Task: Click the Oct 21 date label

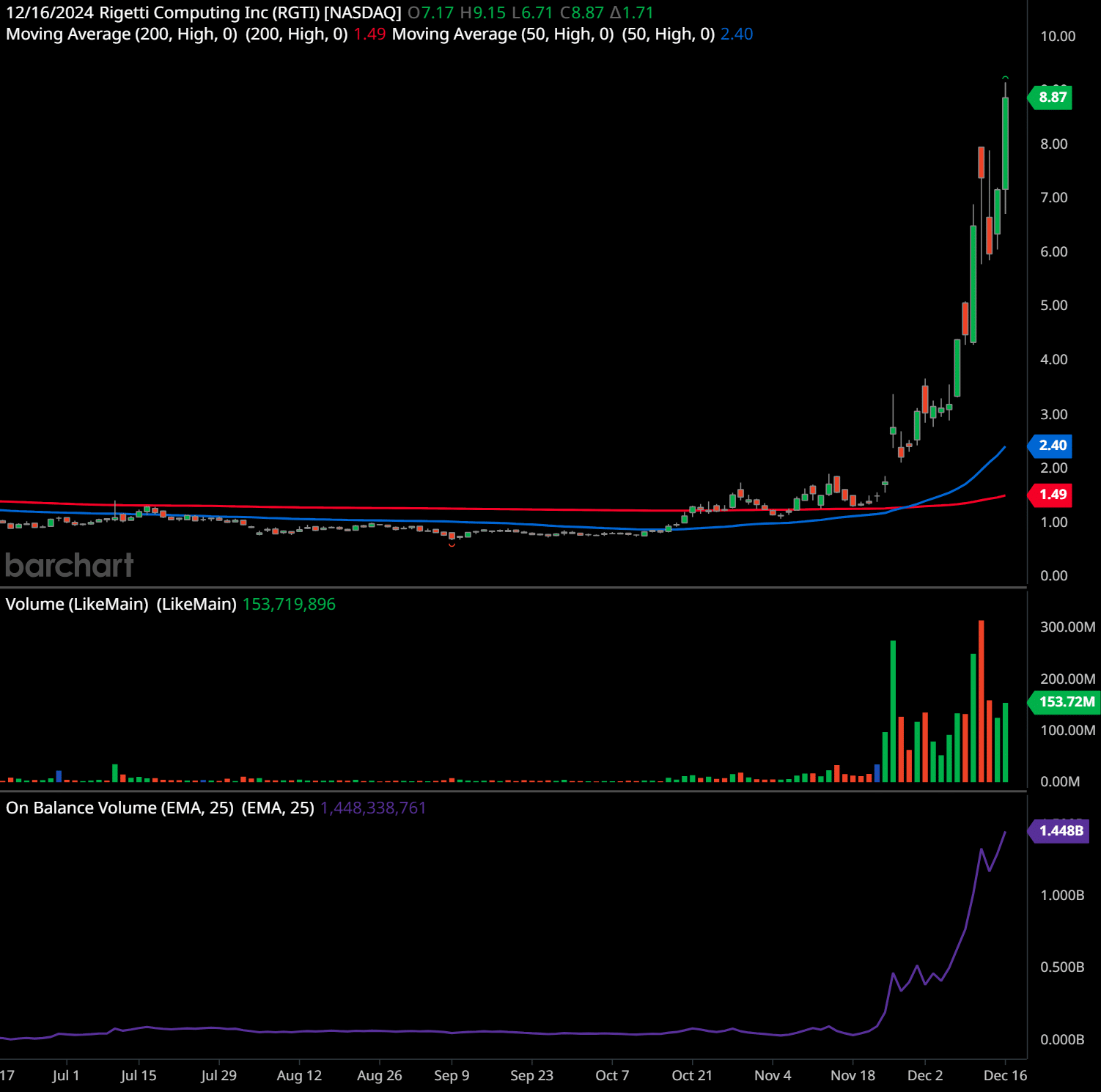Action: [x=692, y=1075]
